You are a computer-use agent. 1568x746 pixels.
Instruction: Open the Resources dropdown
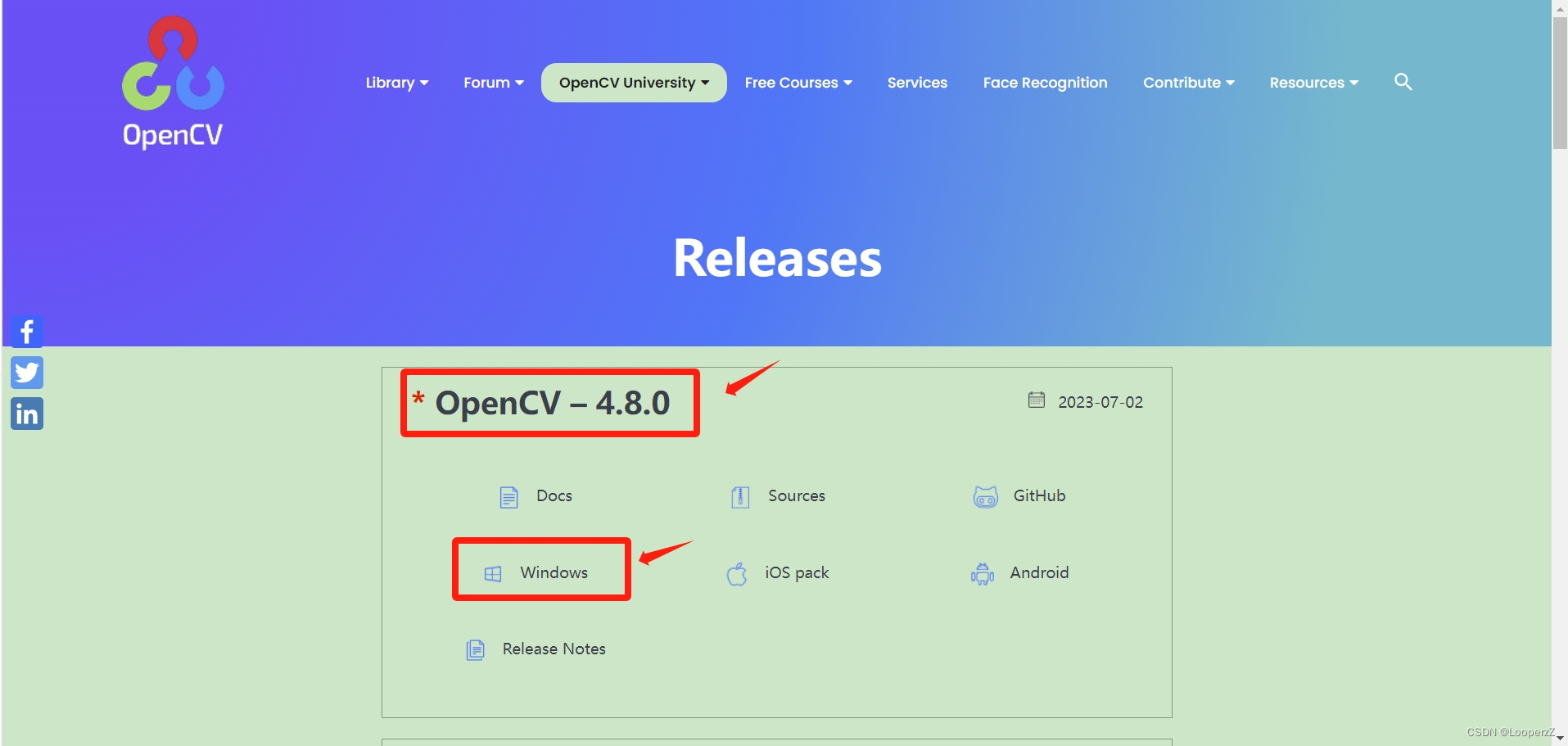point(1313,82)
